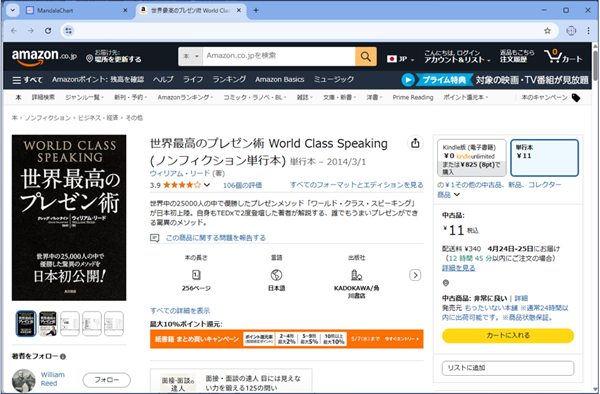Open the browser profile avatar icon
Viewport: 600px width, 394px height.
(x=571, y=31)
